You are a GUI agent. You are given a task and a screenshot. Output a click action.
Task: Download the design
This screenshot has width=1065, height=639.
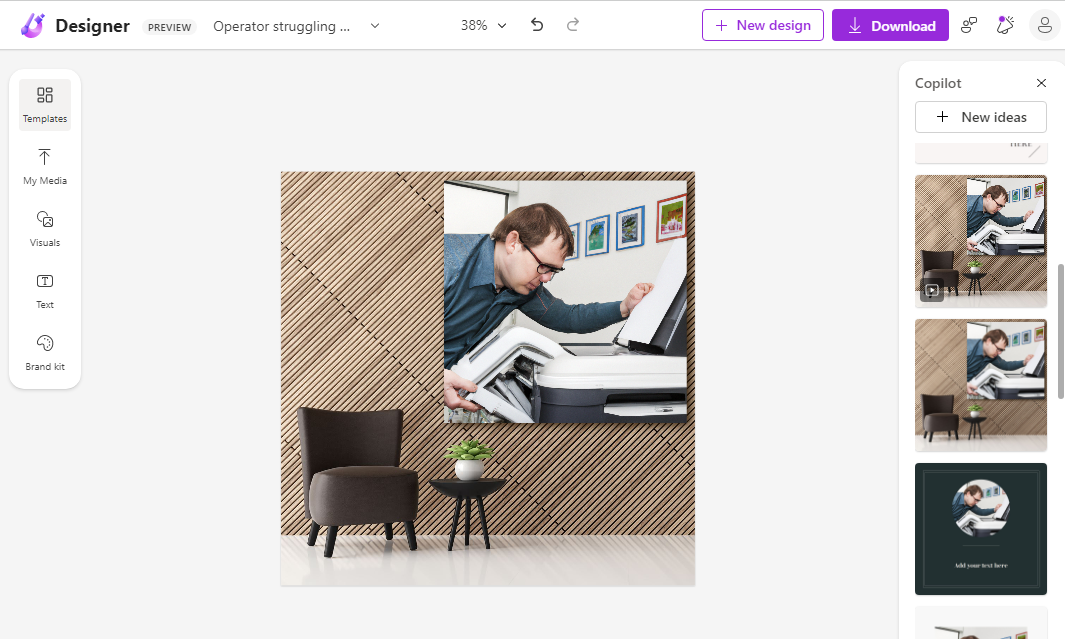(x=890, y=25)
